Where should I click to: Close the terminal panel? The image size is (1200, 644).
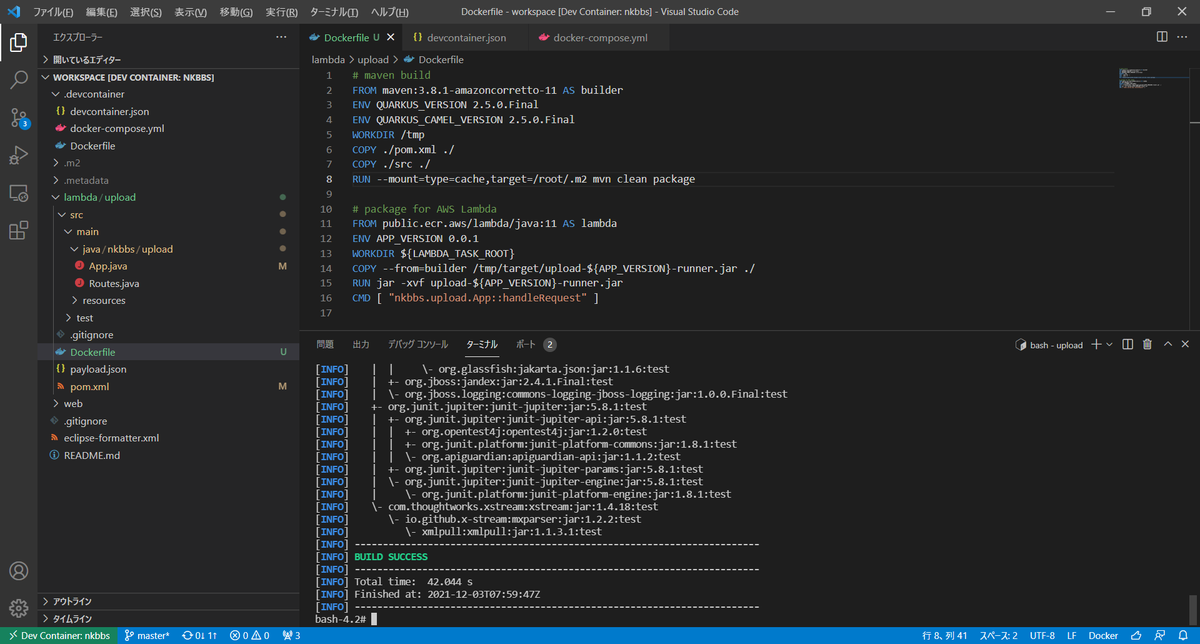coord(1185,344)
